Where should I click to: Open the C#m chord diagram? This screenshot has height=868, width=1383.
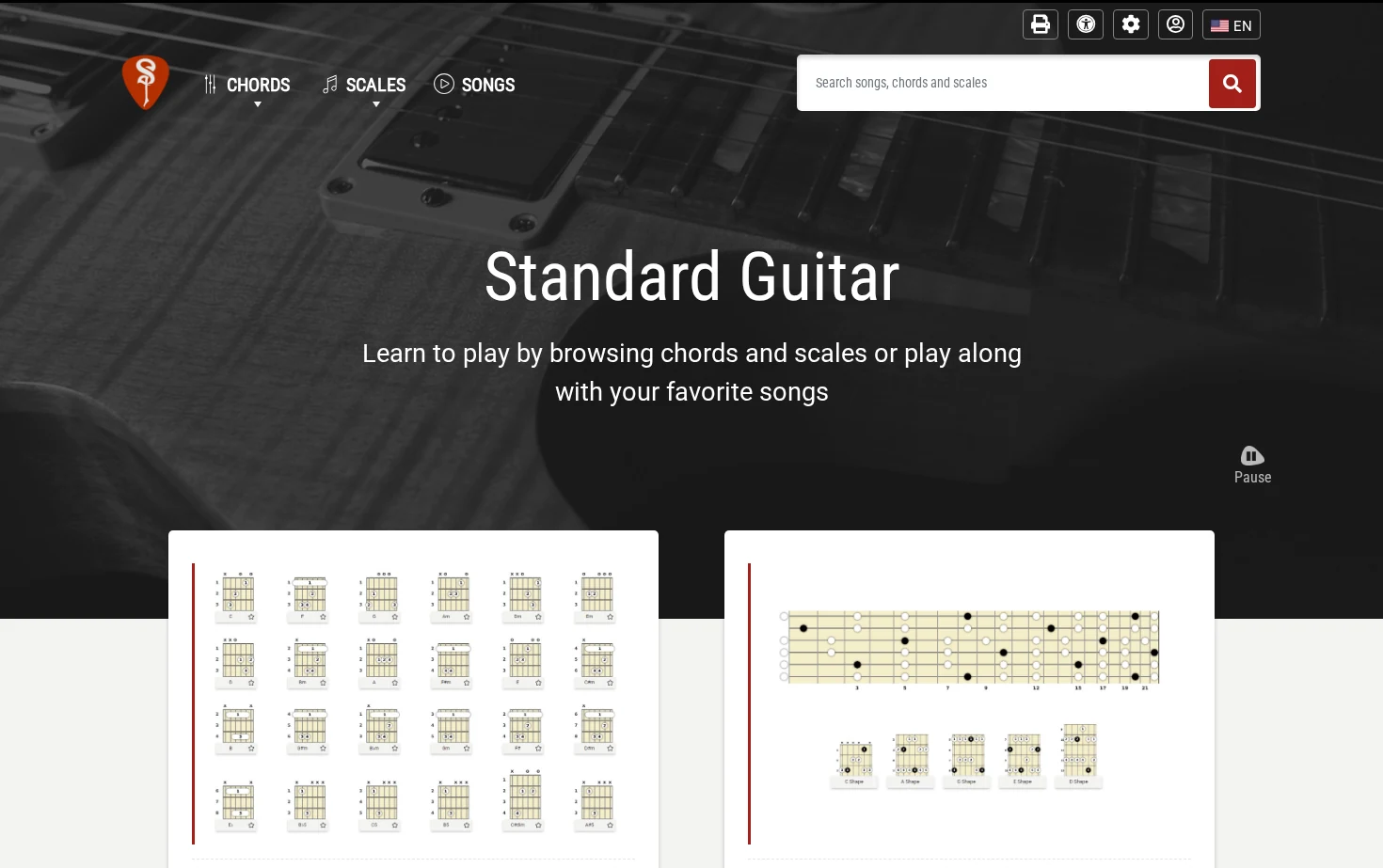coord(595,663)
